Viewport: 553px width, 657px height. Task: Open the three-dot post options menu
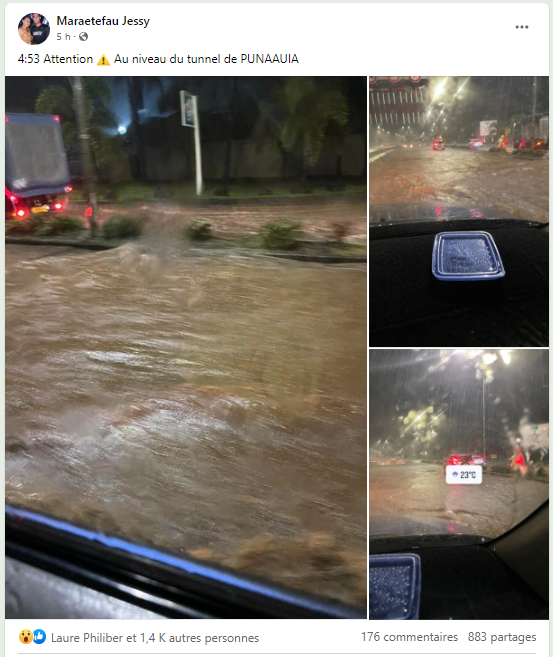522,27
